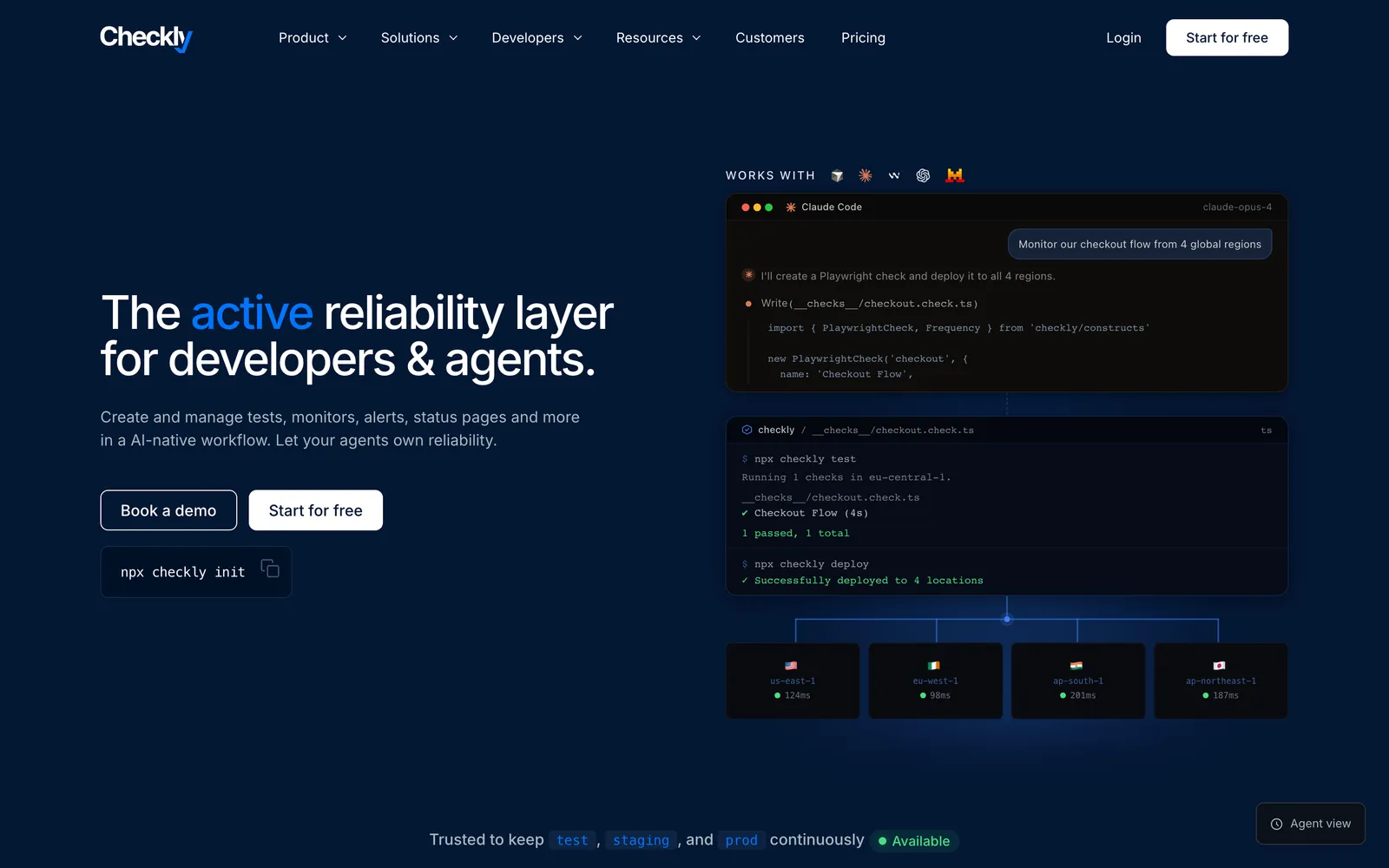1389x868 pixels.
Task: Open the Product menu
Action: pyautogui.click(x=313, y=38)
